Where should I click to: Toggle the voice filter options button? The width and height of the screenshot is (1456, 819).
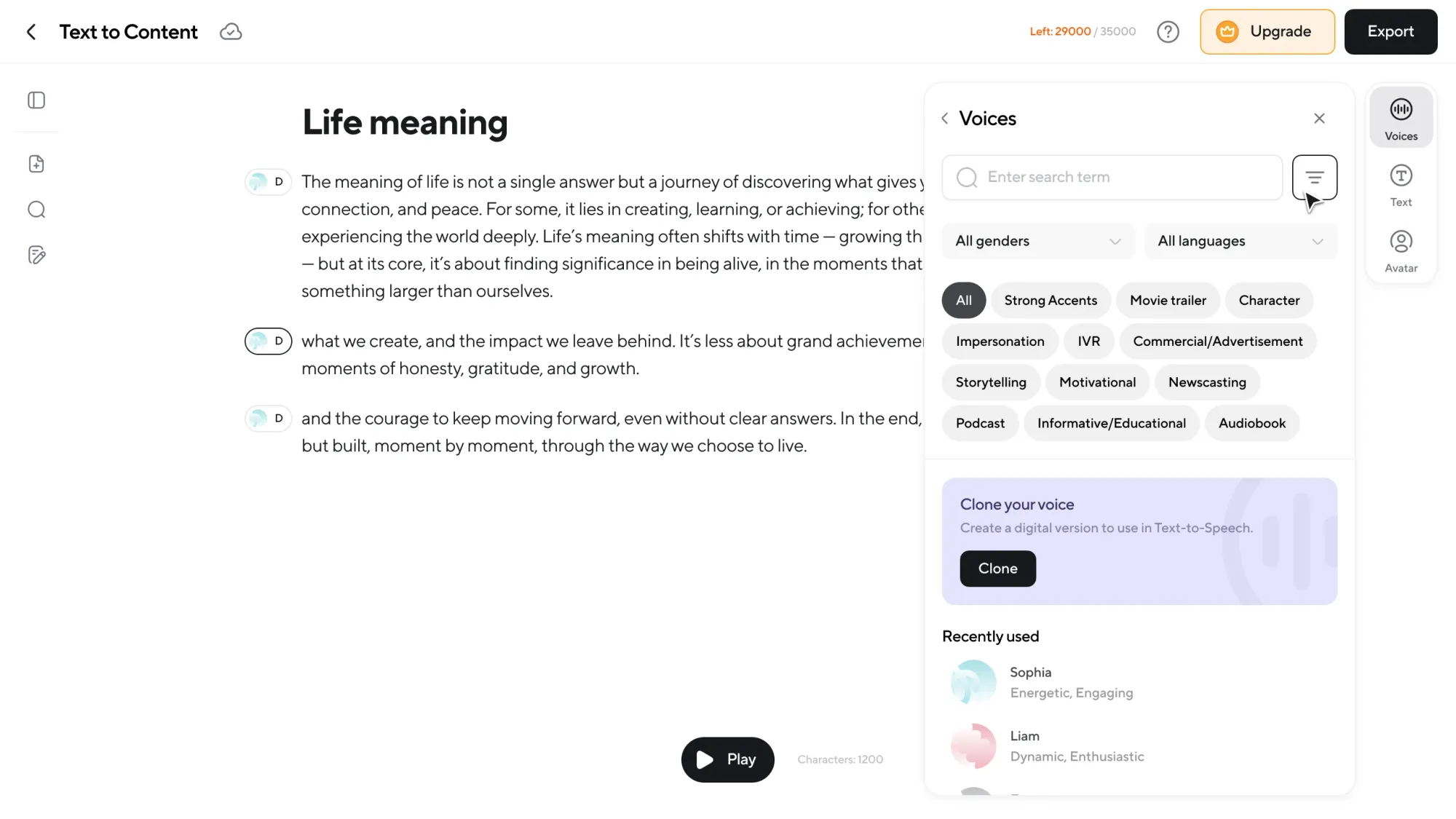(1314, 177)
